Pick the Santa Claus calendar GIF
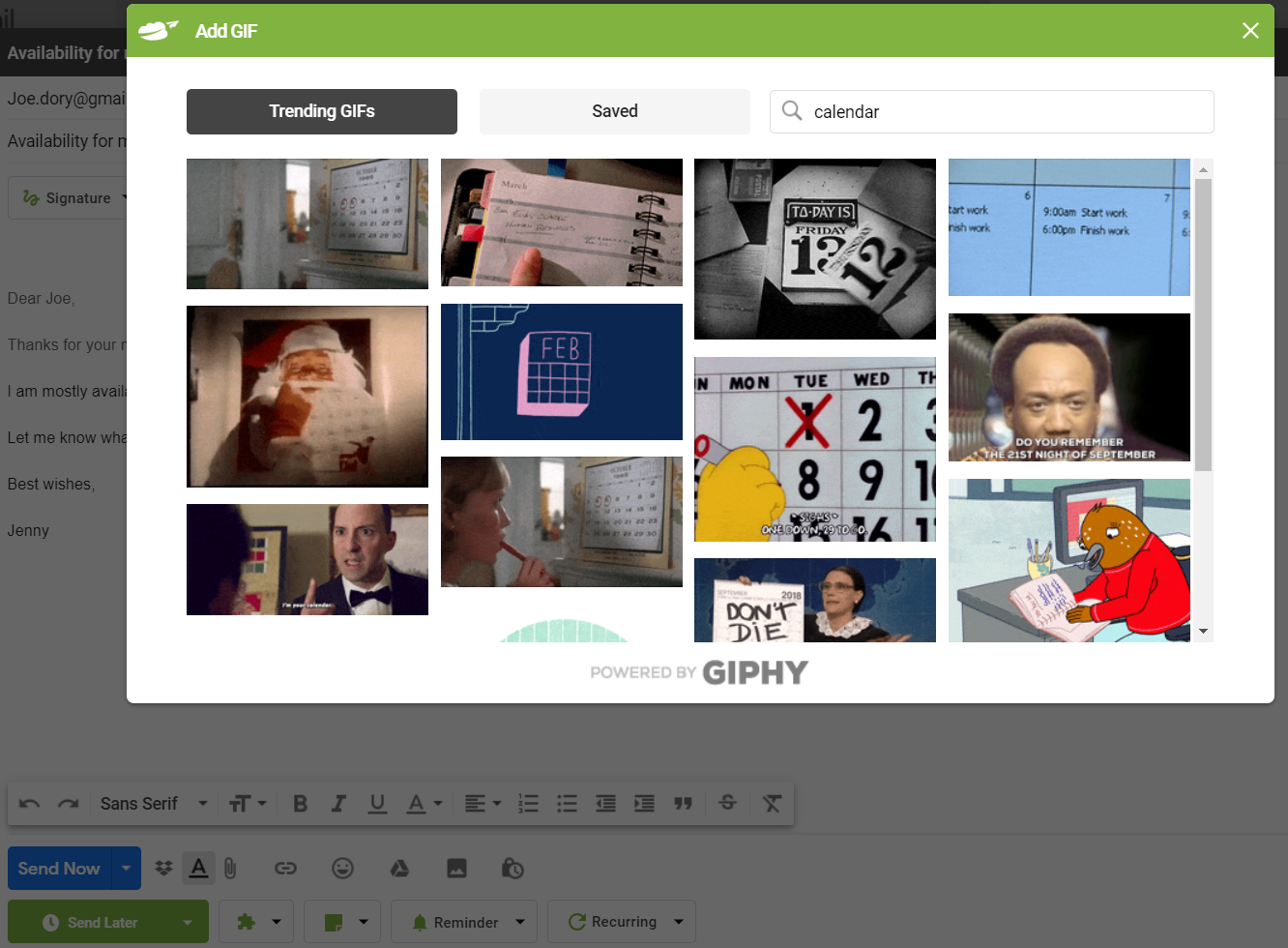The image size is (1288, 948). [307, 397]
